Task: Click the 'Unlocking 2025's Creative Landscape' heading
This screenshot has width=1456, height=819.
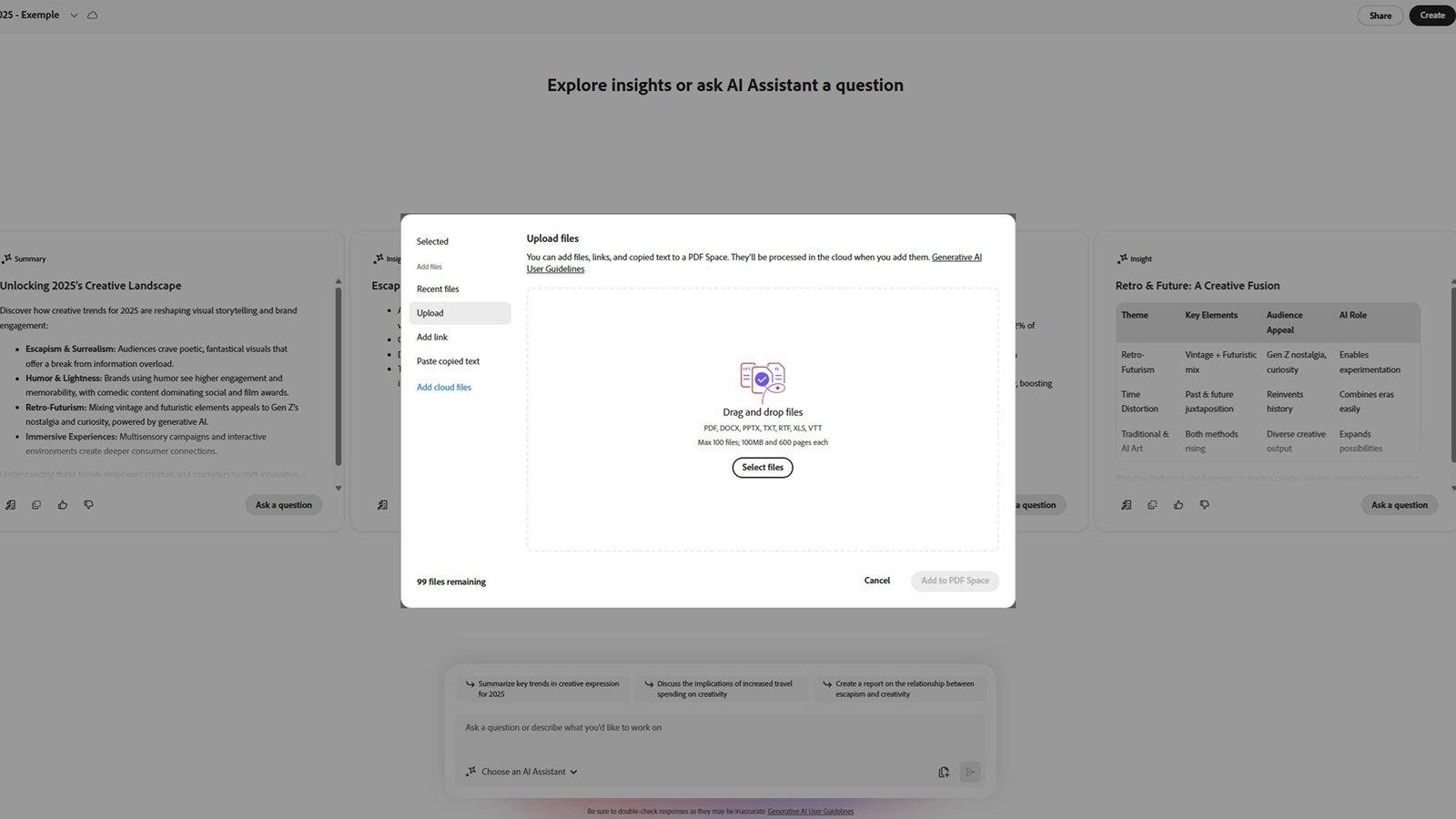Action: click(90, 286)
